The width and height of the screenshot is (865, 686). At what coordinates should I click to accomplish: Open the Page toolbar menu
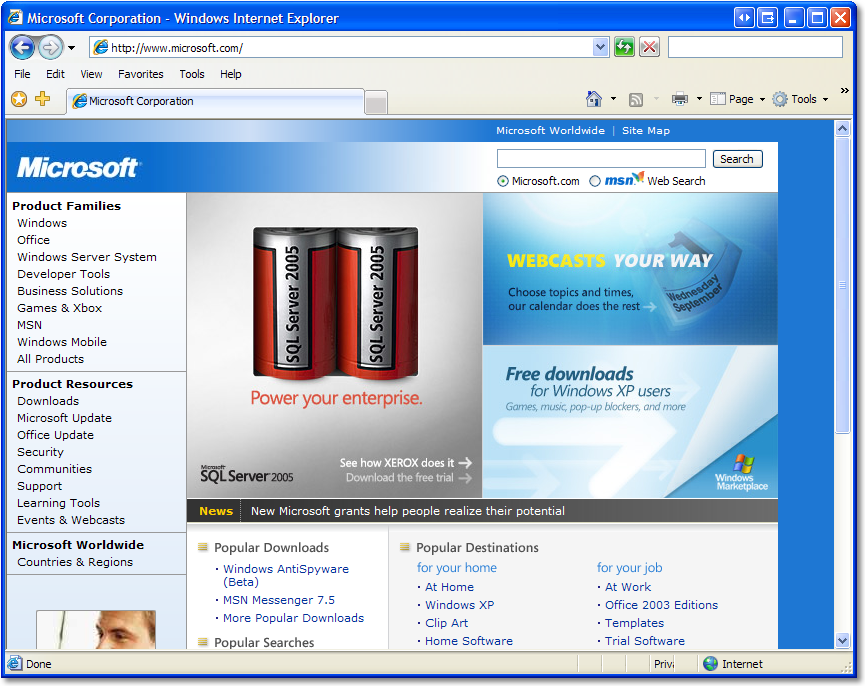(737, 99)
